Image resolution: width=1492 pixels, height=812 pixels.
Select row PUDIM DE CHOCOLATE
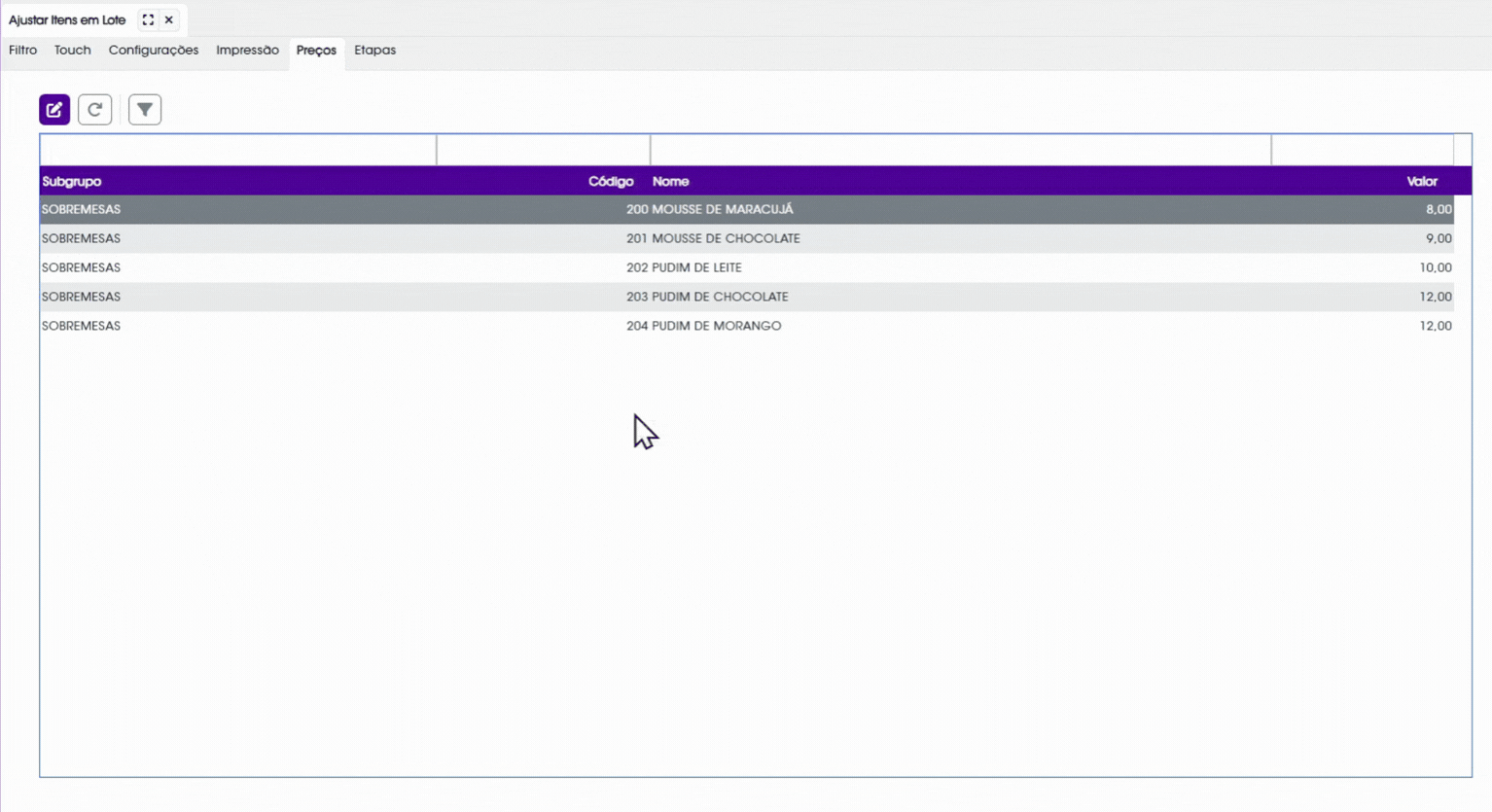[x=747, y=297]
